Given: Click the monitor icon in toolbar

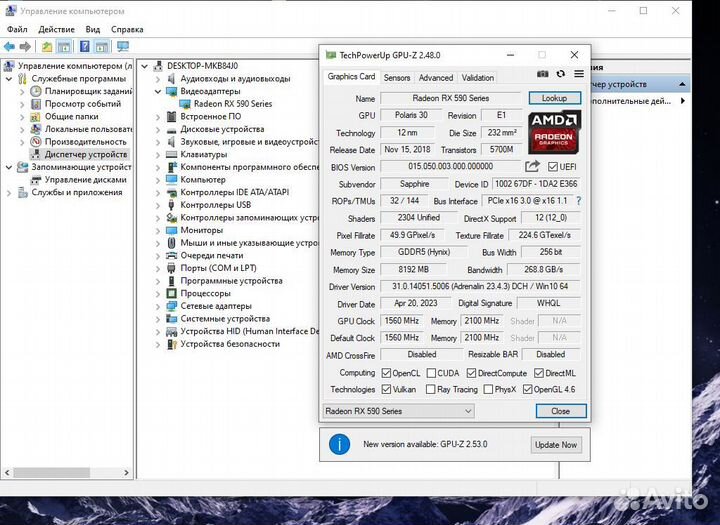Looking at the screenshot, I should coord(123,46).
